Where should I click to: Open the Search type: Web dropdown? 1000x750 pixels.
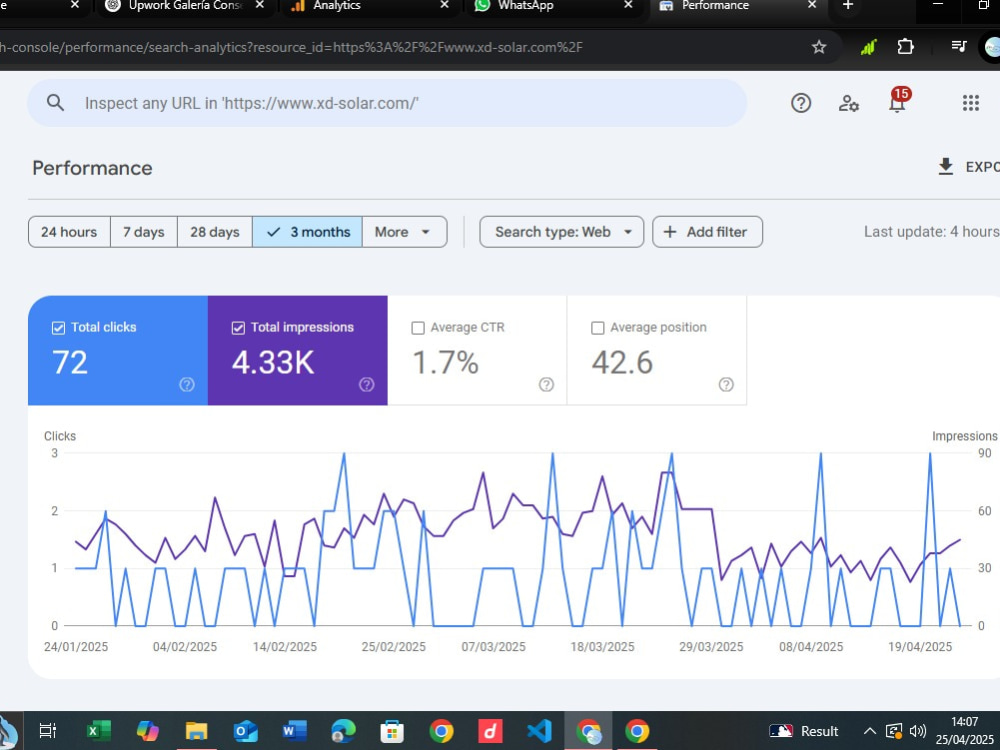click(x=561, y=232)
